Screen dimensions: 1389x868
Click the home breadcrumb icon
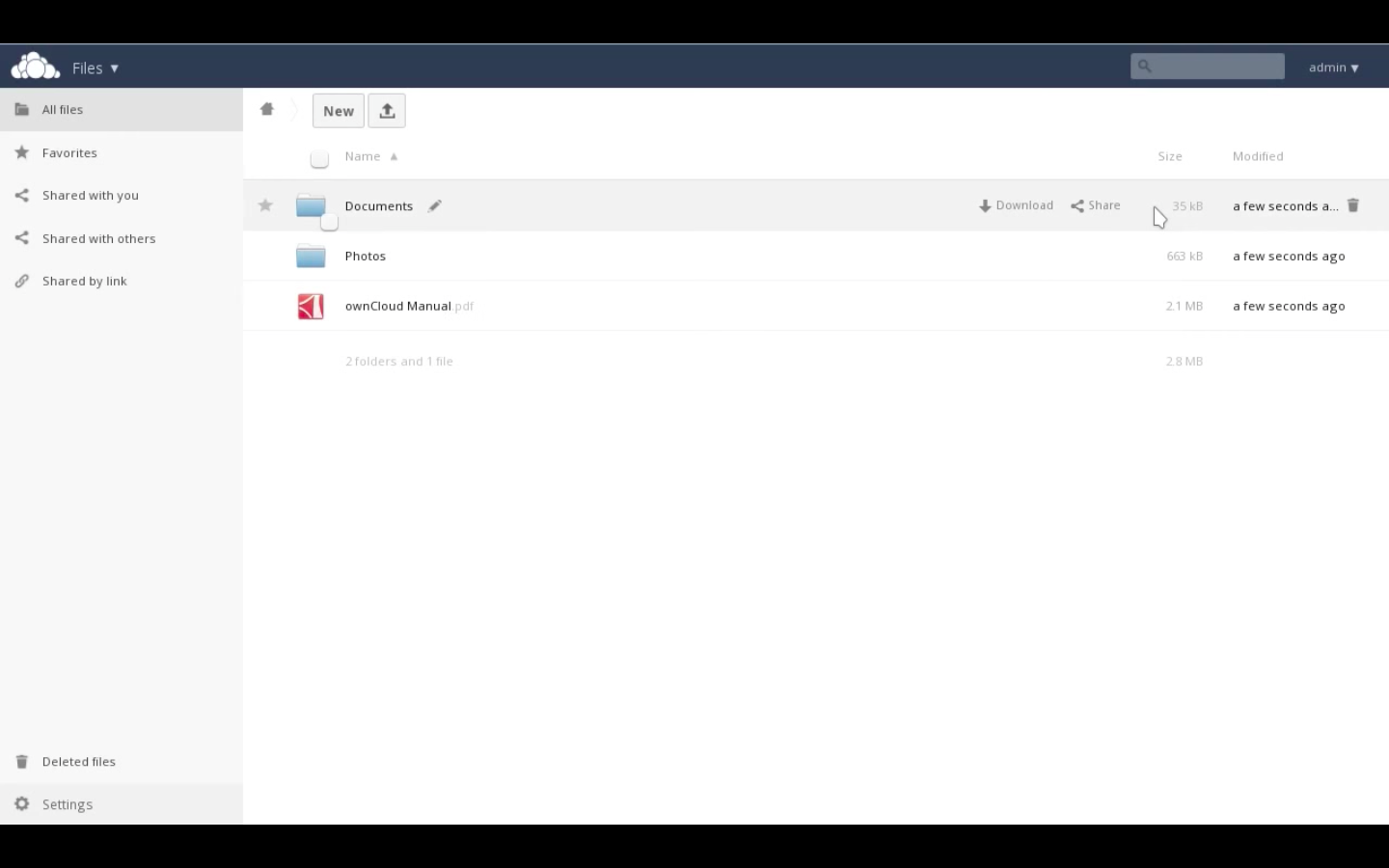pos(267,109)
